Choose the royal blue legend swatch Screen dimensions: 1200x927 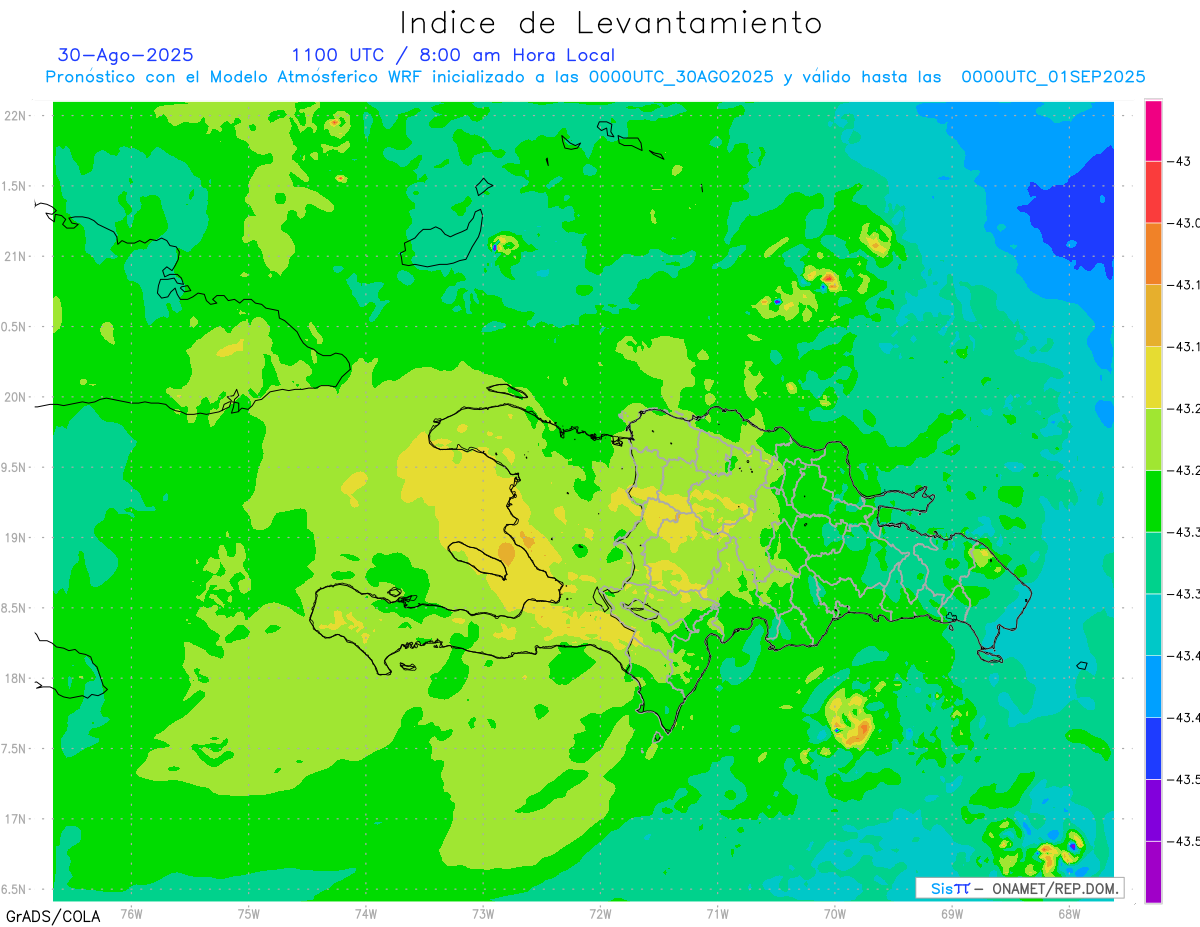coord(1153,748)
